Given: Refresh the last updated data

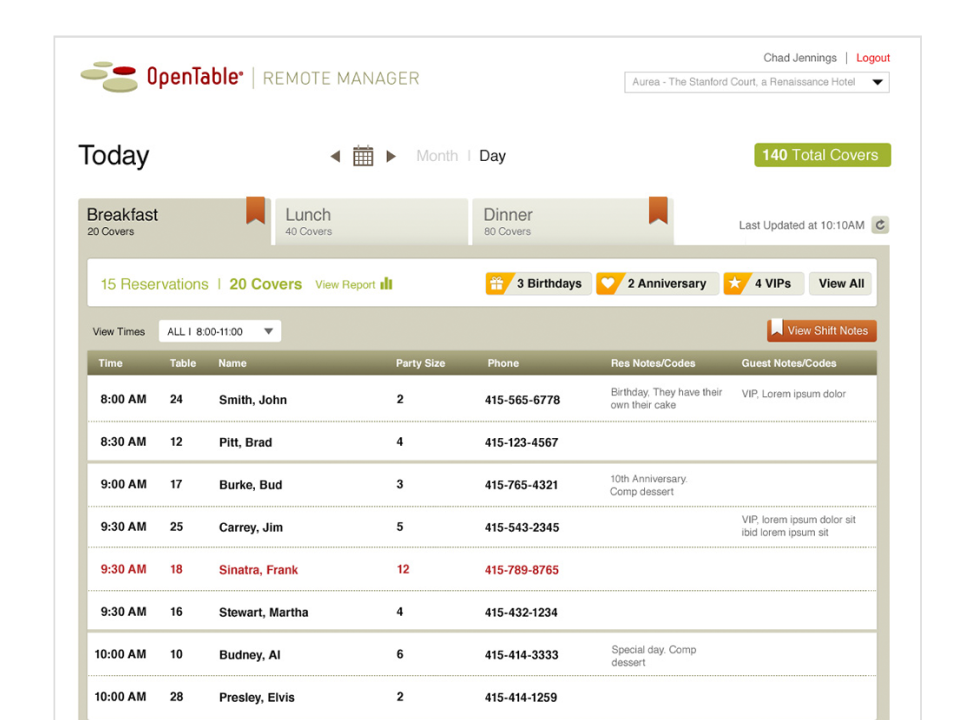Looking at the screenshot, I should tap(880, 225).
